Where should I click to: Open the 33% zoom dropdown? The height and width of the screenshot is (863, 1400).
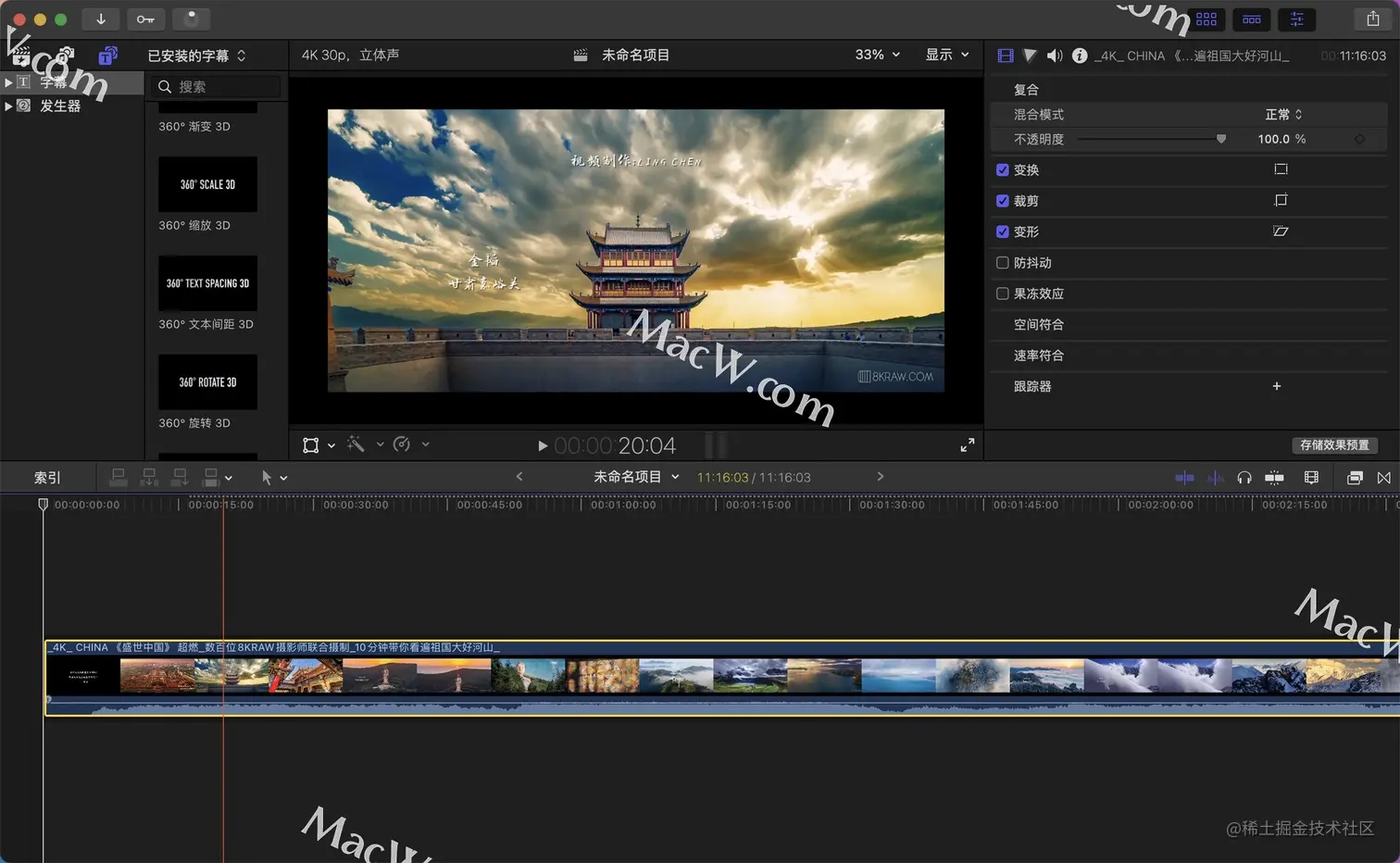877,55
